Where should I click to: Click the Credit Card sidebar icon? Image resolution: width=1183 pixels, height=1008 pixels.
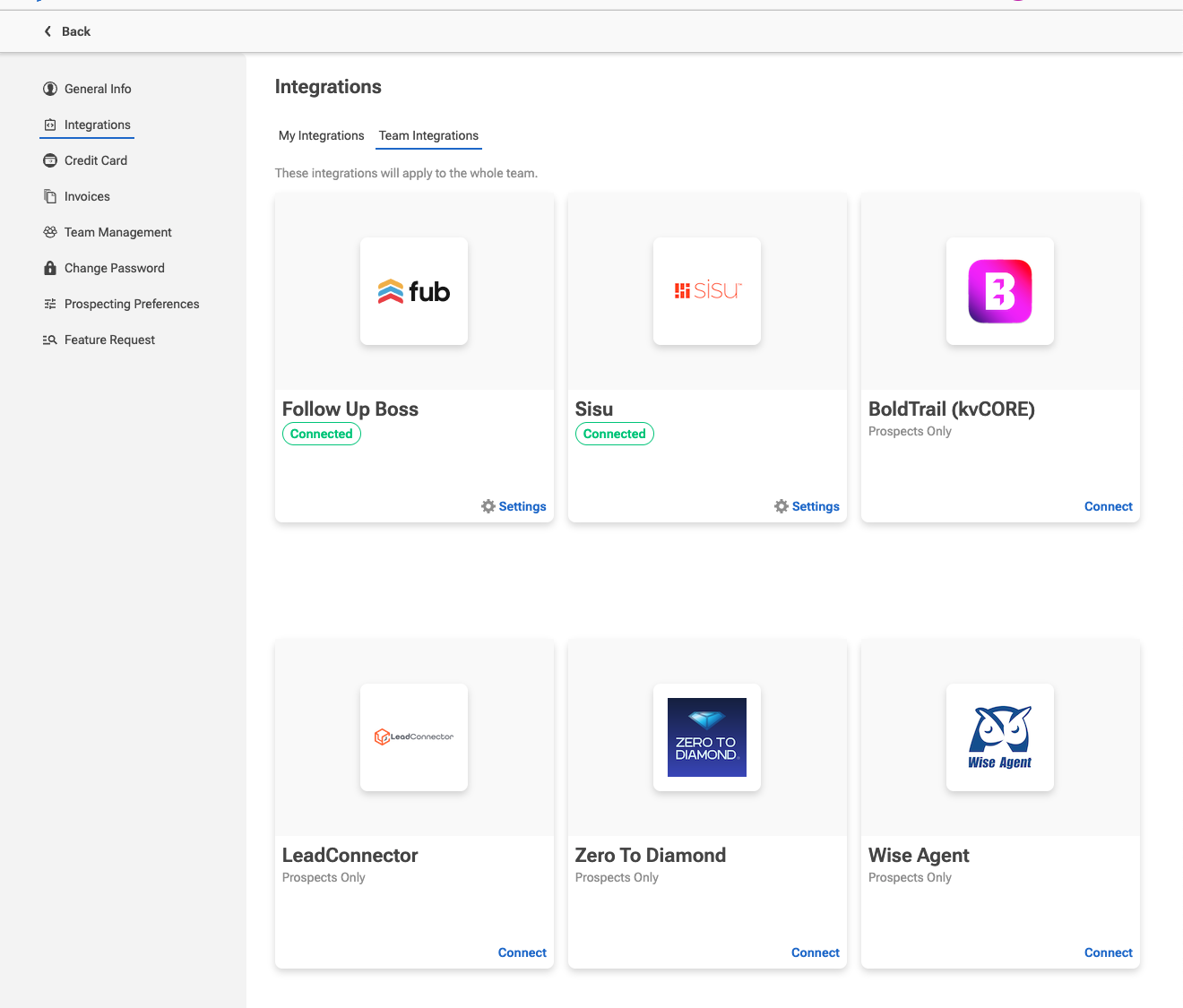click(x=50, y=160)
